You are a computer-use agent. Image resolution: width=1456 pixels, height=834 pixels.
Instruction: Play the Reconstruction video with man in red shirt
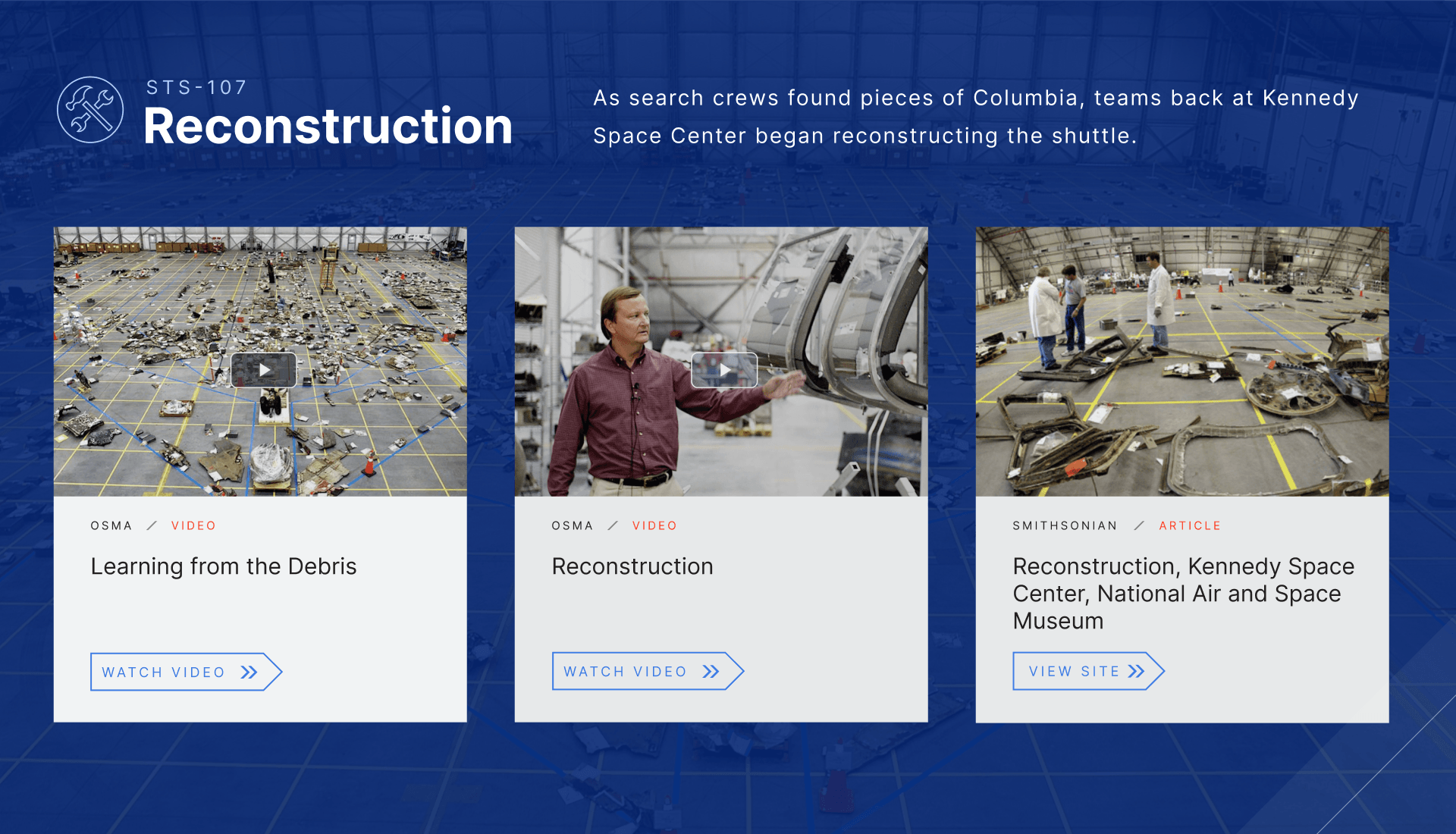pyautogui.click(x=724, y=370)
